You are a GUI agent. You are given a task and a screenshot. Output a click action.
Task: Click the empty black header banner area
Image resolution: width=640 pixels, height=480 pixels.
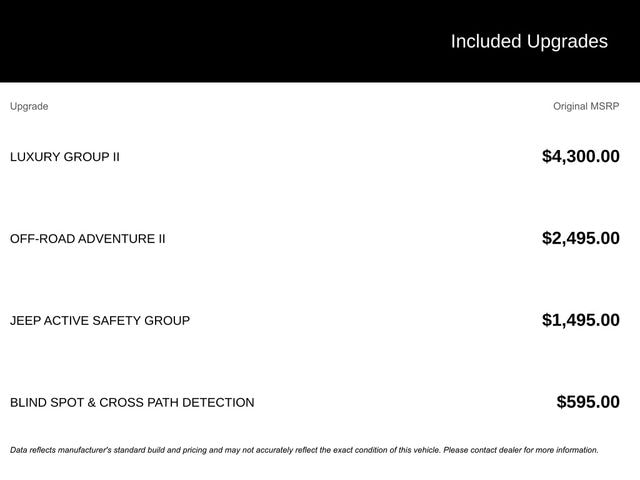(200, 40)
